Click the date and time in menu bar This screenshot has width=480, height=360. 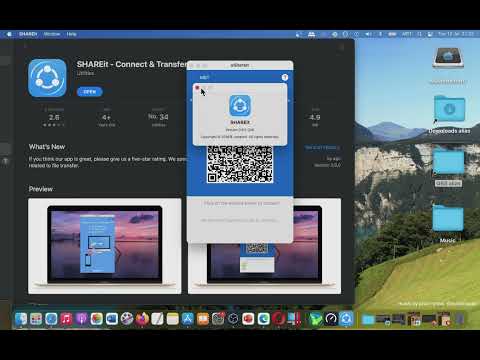click(x=456, y=34)
